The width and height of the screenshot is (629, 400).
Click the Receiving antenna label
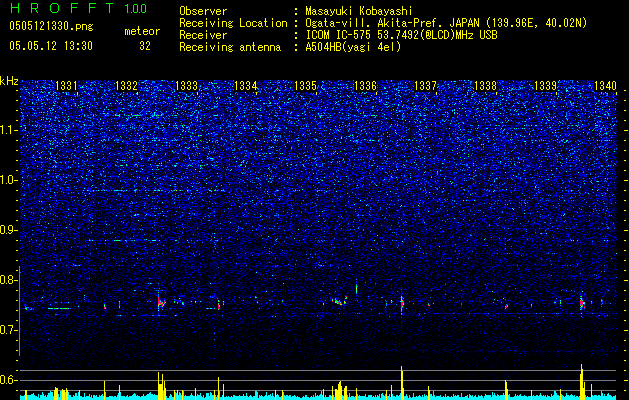pyautogui.click(x=230, y=47)
